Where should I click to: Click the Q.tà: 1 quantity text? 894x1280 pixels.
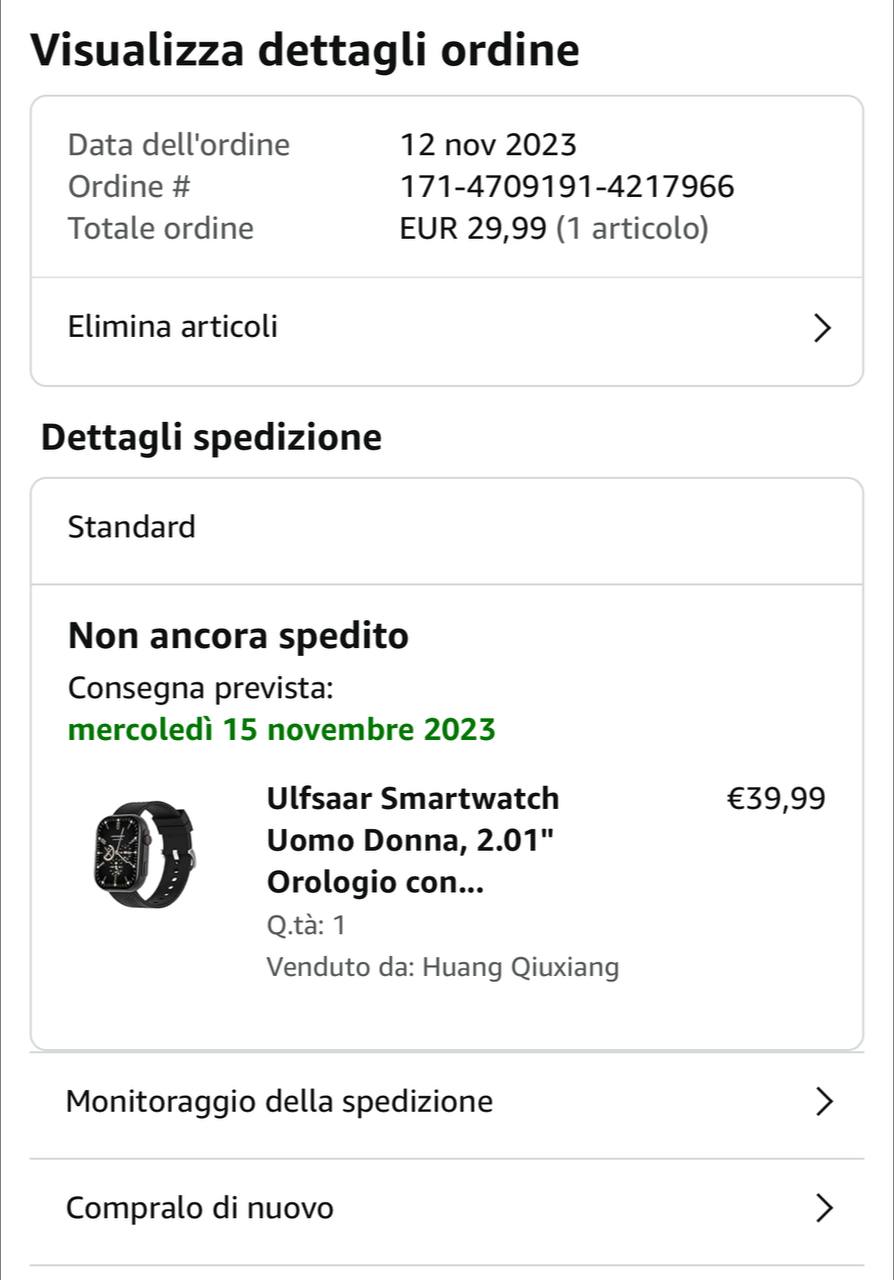306,925
